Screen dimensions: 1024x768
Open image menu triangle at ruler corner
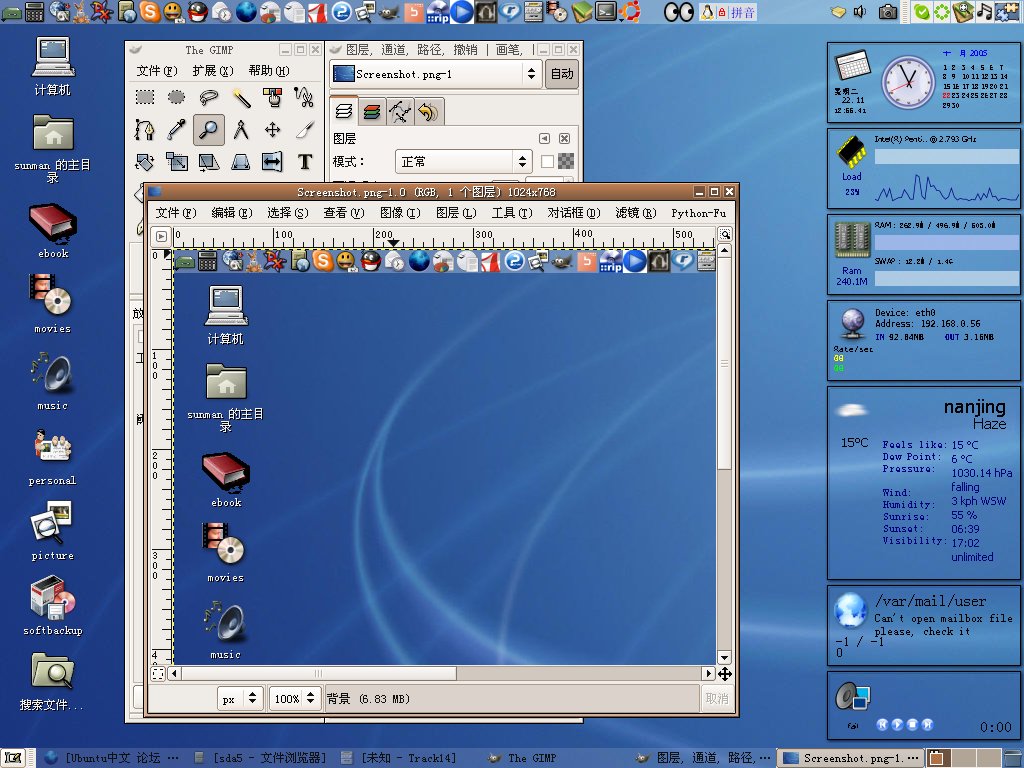(x=161, y=236)
